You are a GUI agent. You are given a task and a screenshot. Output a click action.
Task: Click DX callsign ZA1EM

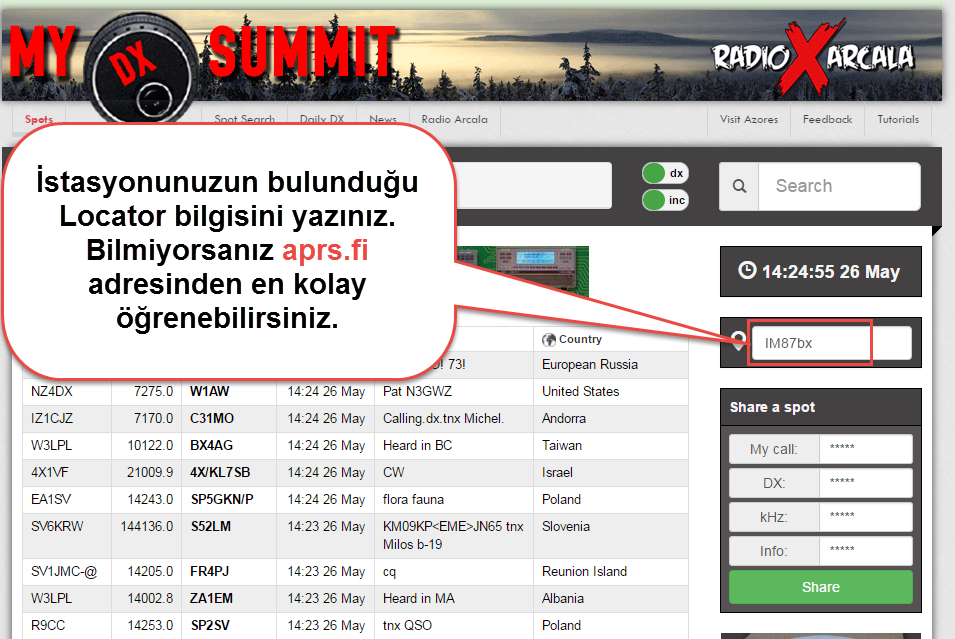coord(211,598)
